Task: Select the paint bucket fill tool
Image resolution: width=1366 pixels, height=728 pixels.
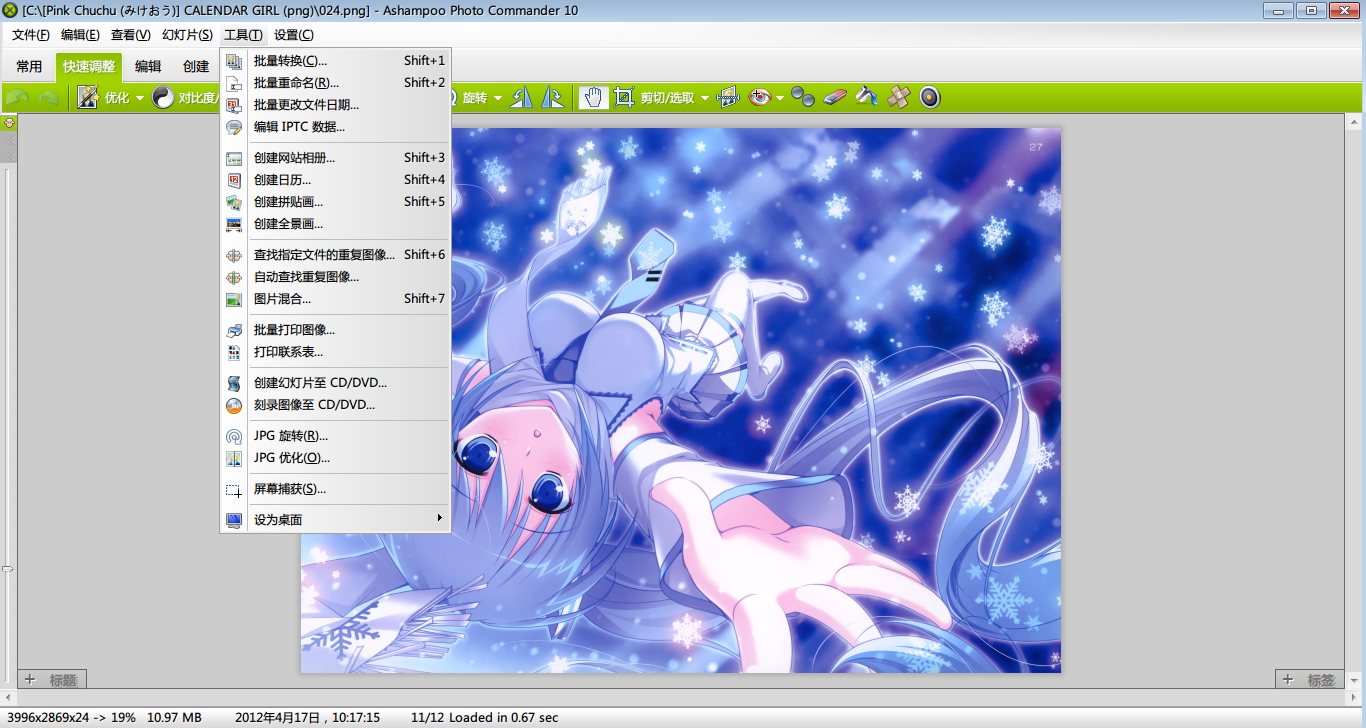Action: click(x=867, y=98)
